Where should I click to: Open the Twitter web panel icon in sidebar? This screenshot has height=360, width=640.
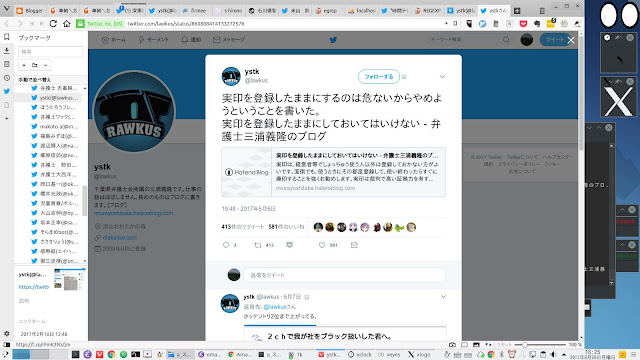point(7,91)
